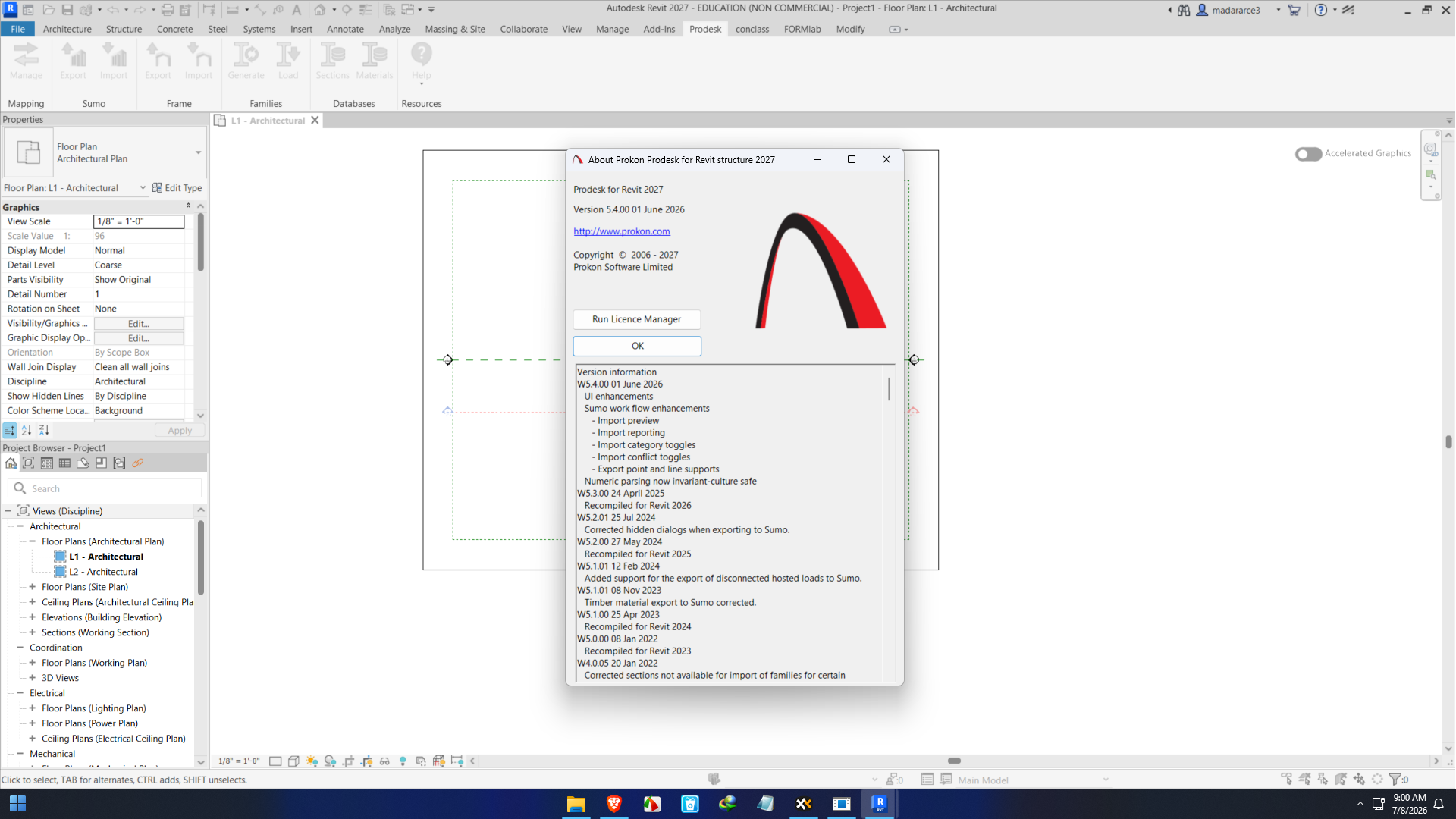Open the File menu tab
The height and width of the screenshot is (819, 1456).
coord(18,30)
